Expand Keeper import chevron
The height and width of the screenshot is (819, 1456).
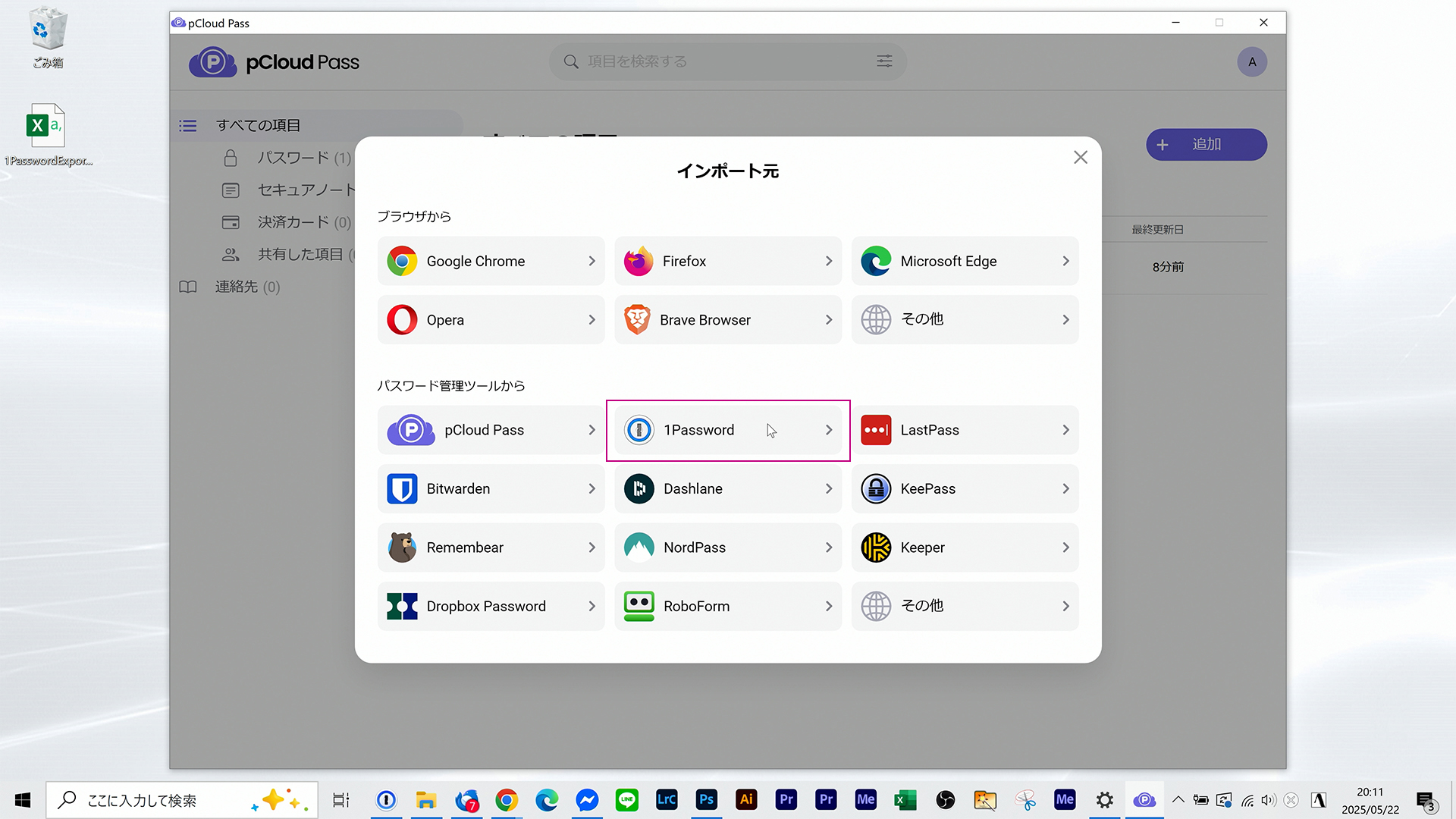click(1065, 548)
